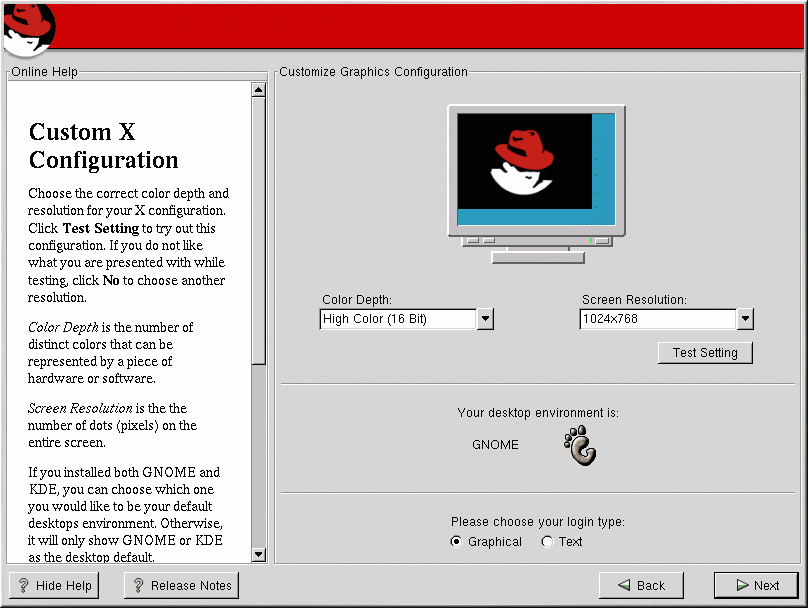Proceed with the Next button
Image resolution: width=808 pixels, height=608 pixels.
coord(756,585)
